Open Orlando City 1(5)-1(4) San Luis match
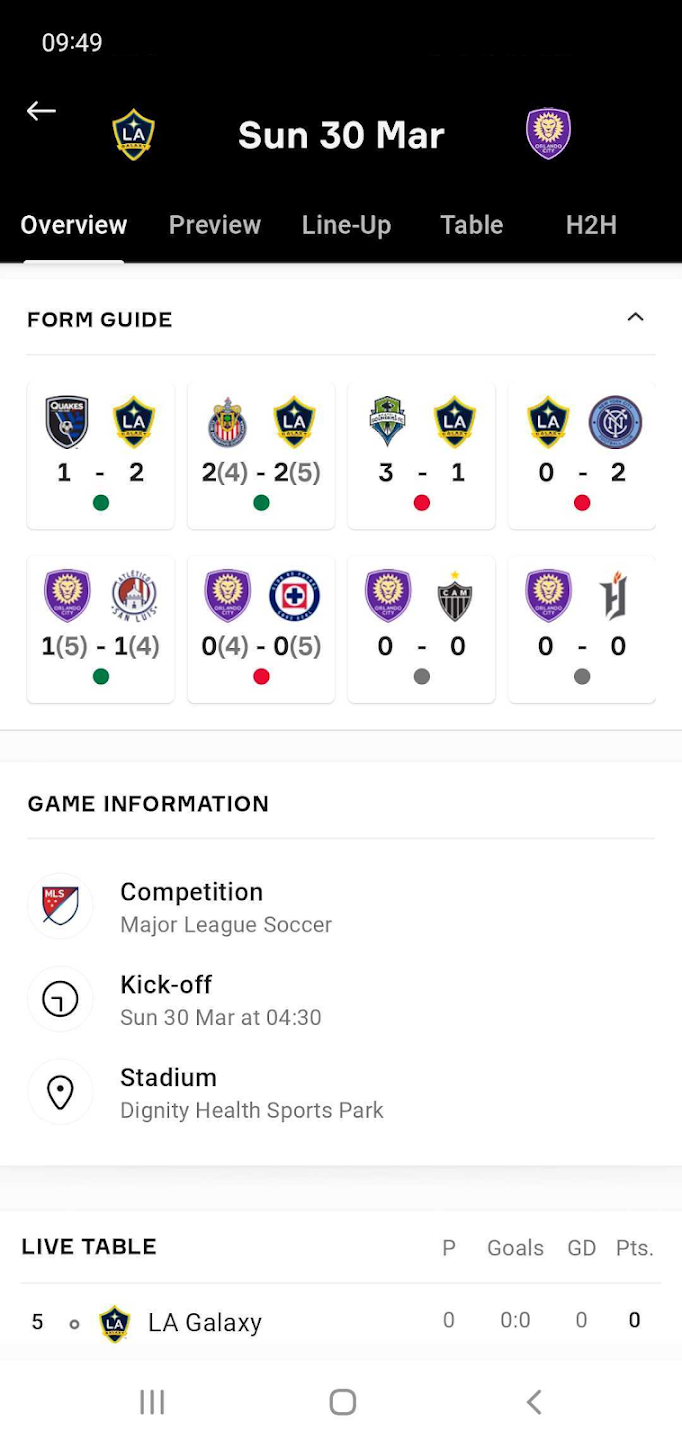This screenshot has width=682, height=1440. tap(100, 629)
